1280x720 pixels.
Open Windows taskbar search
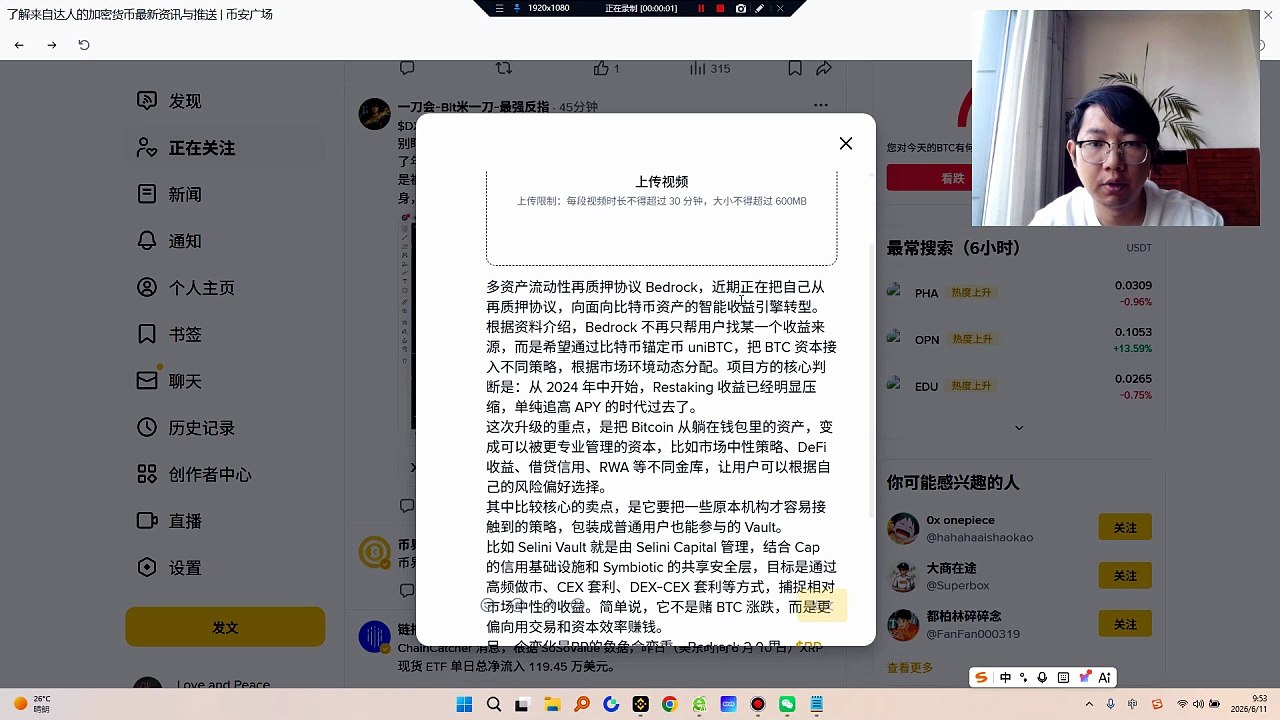click(493, 704)
